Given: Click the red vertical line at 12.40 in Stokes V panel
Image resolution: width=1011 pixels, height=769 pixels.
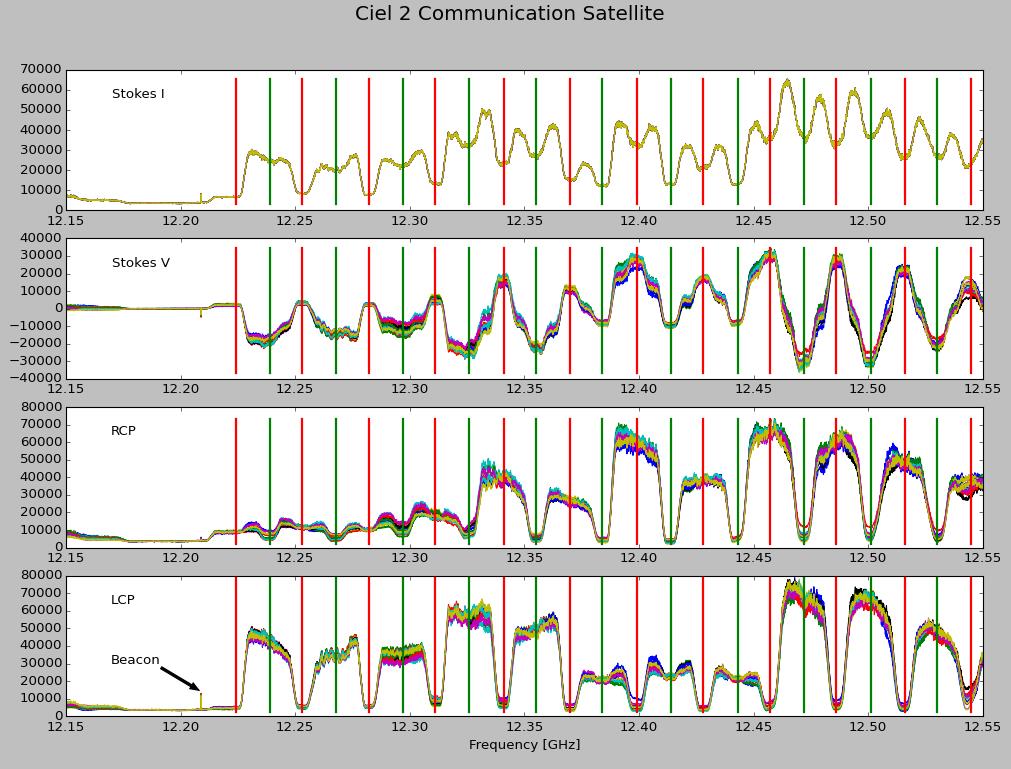Looking at the screenshot, I should click(x=637, y=310).
